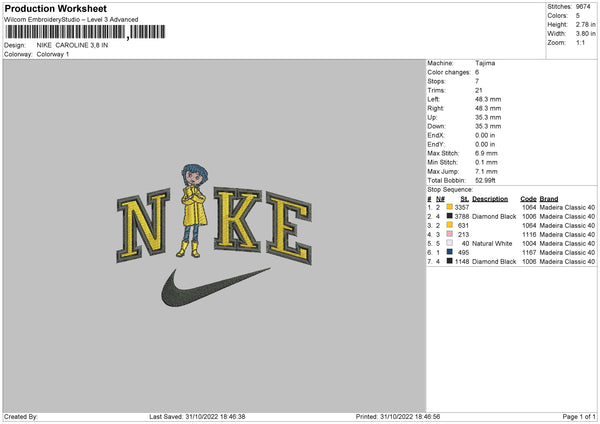Click the yellow swatch in stop 3

449,225
